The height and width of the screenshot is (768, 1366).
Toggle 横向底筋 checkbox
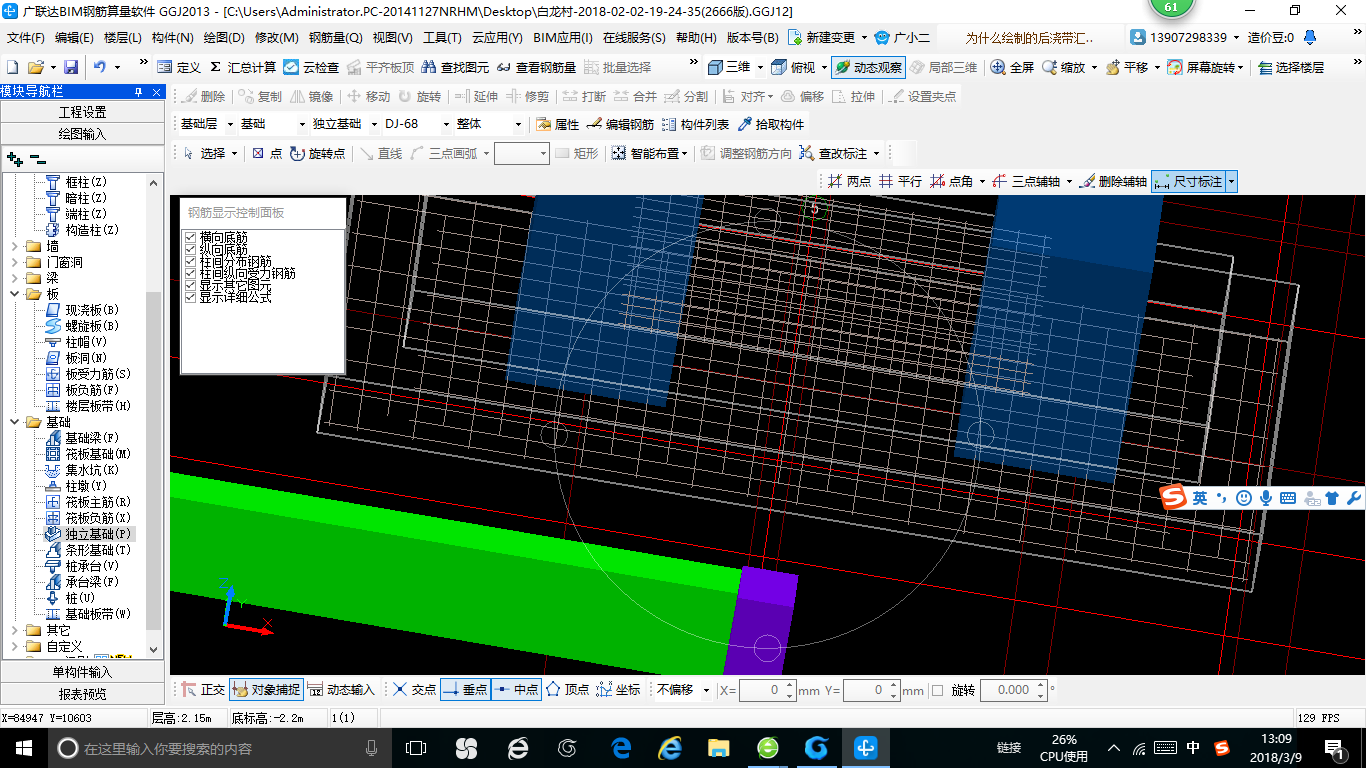190,237
